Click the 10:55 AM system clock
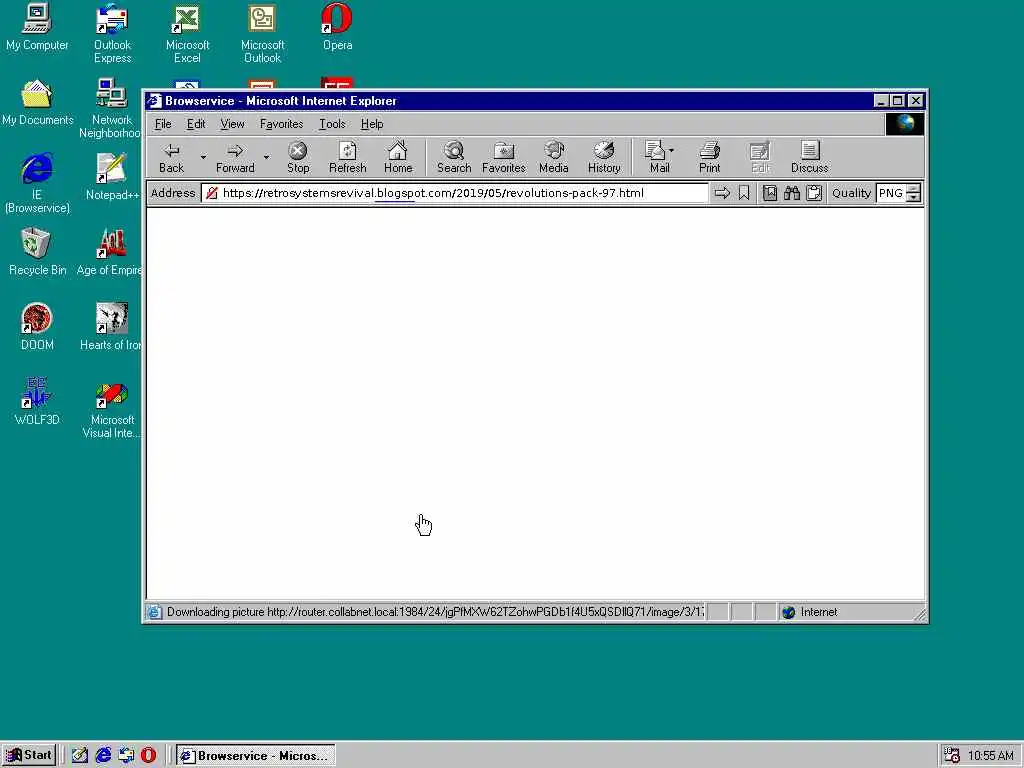1024x768 pixels. click(x=991, y=756)
